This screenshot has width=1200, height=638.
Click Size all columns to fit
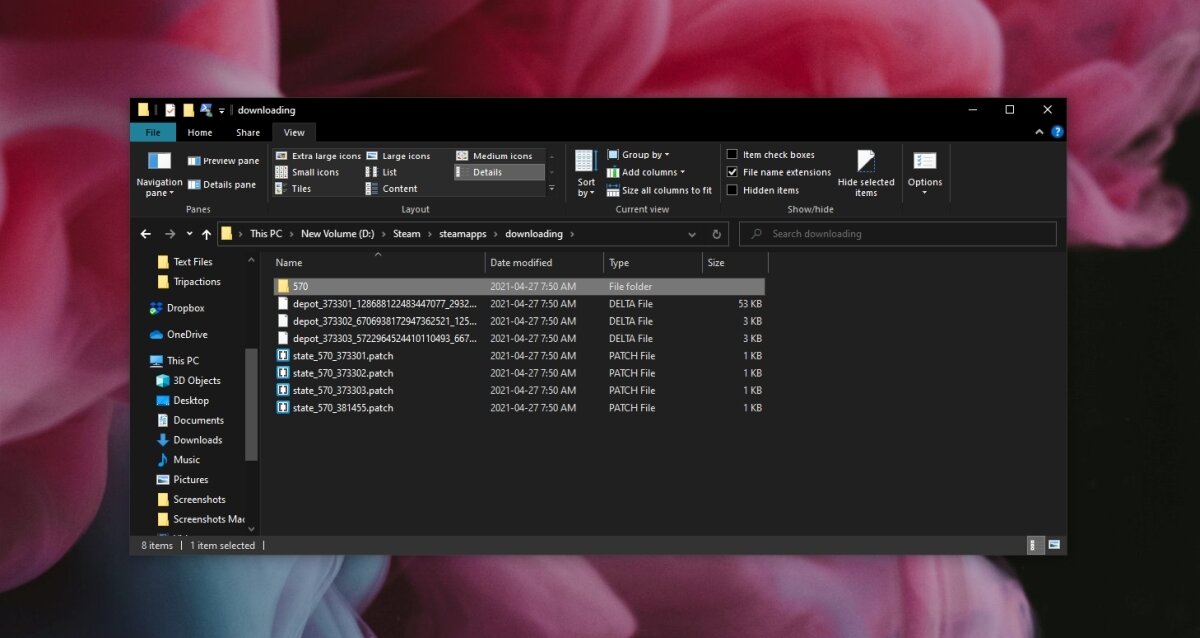(660, 190)
